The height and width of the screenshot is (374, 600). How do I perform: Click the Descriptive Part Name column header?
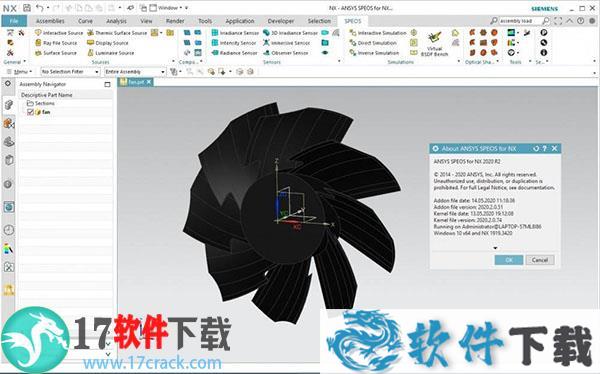click(x=66, y=95)
